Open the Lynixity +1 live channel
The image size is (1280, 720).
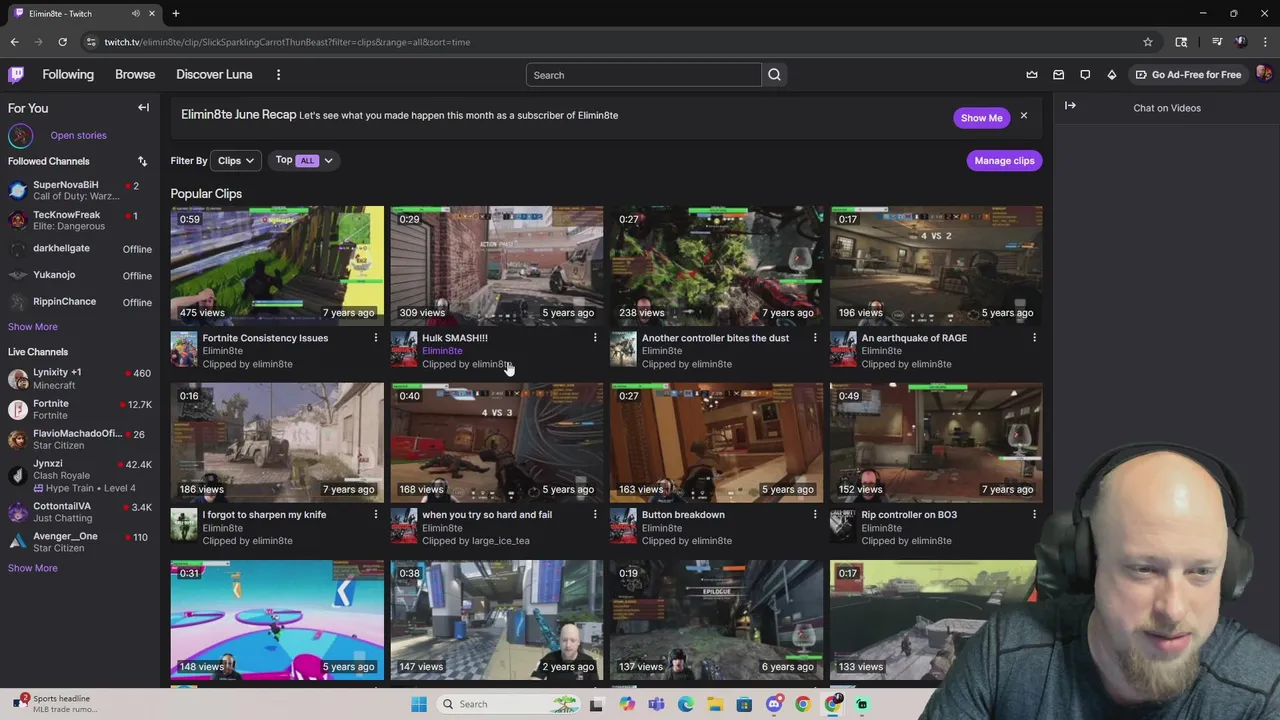(79, 378)
